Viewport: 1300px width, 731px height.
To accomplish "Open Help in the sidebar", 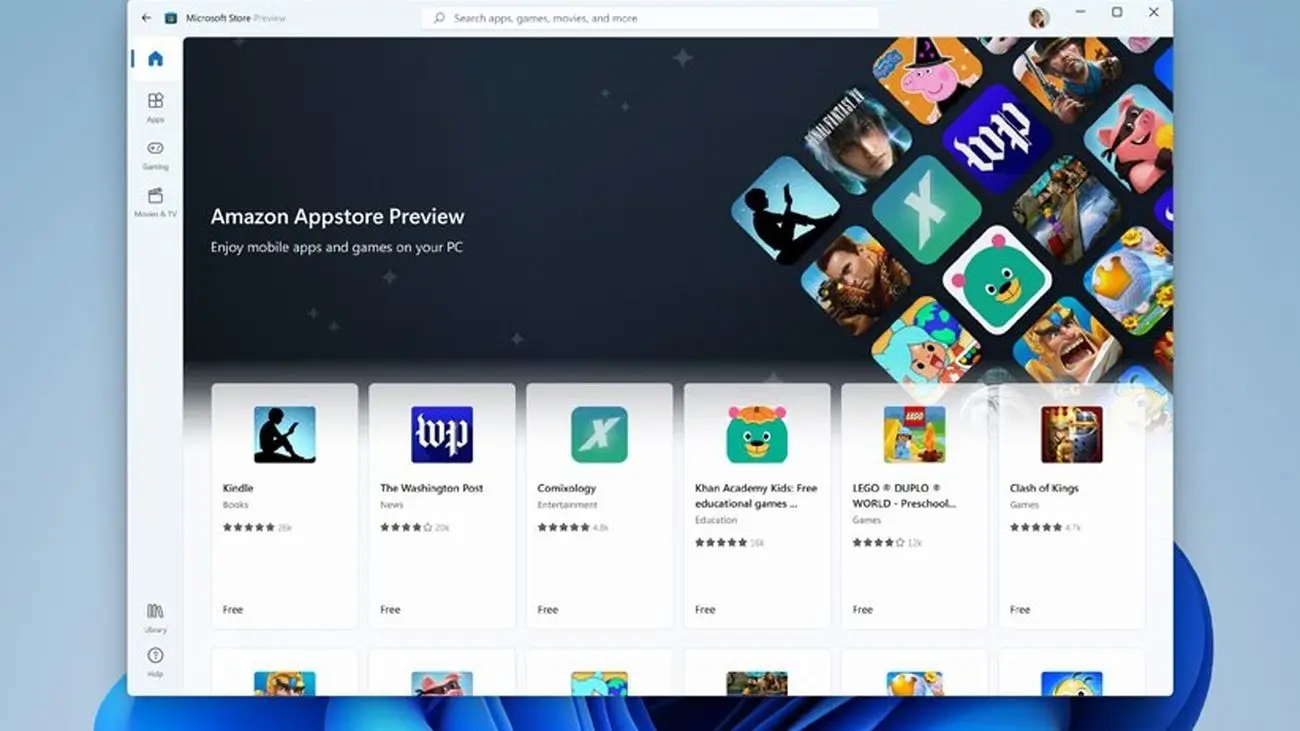I will pos(155,662).
